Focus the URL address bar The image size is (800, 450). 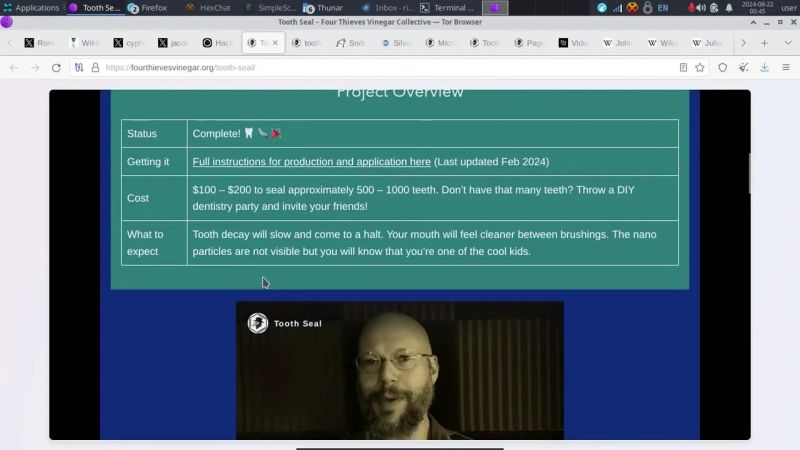click(x=388, y=67)
